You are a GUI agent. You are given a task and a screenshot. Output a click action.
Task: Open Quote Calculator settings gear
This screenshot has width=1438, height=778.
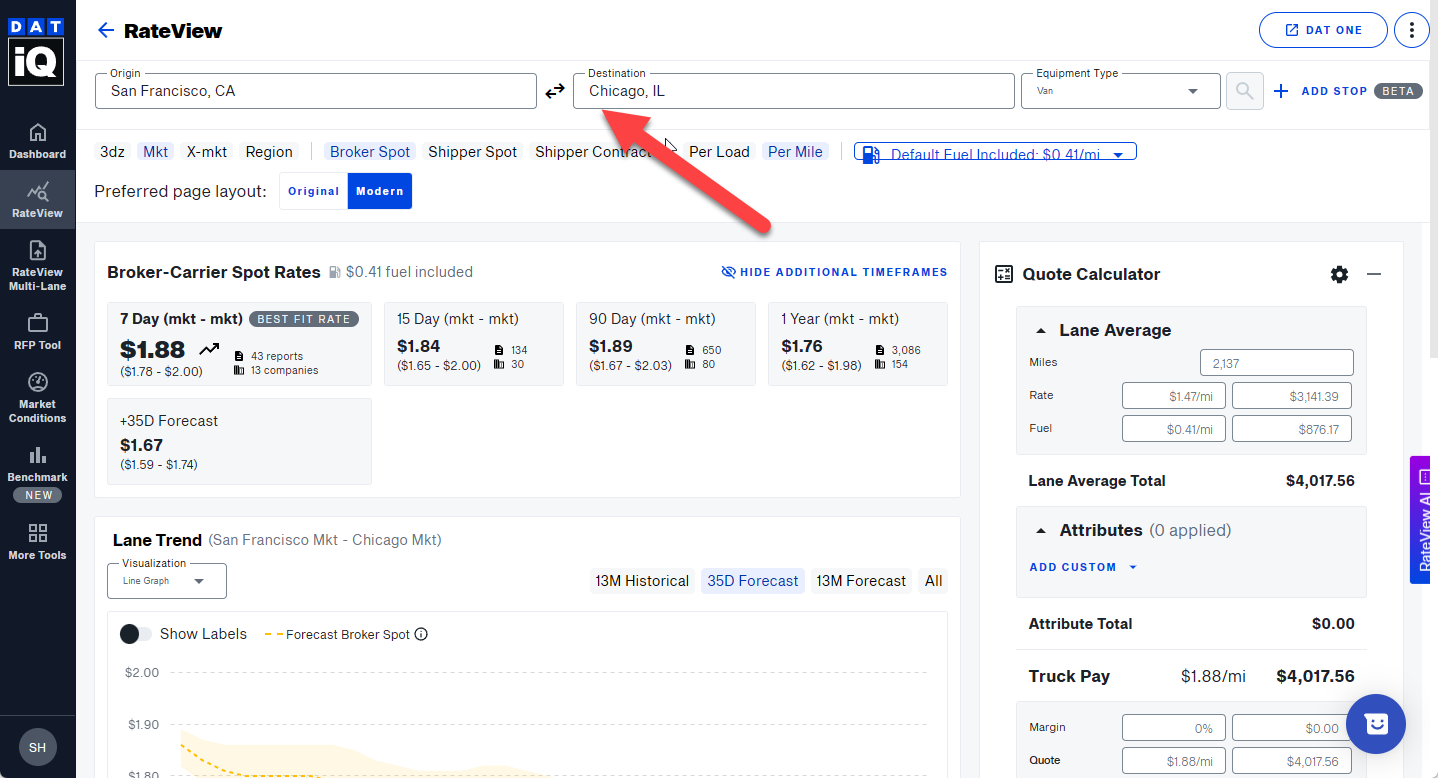click(1339, 274)
